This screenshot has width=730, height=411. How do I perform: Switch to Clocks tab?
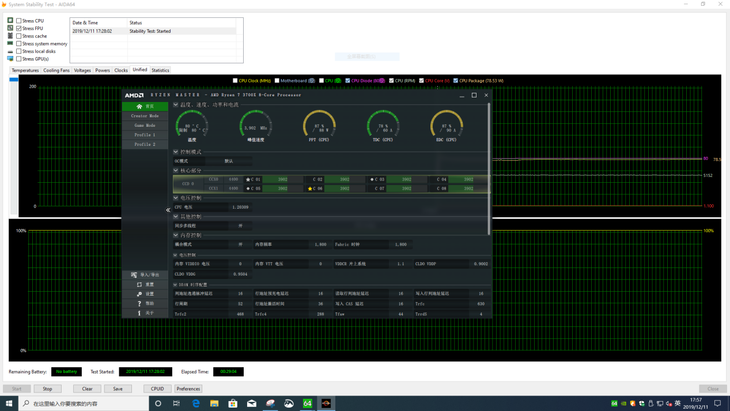pos(121,70)
